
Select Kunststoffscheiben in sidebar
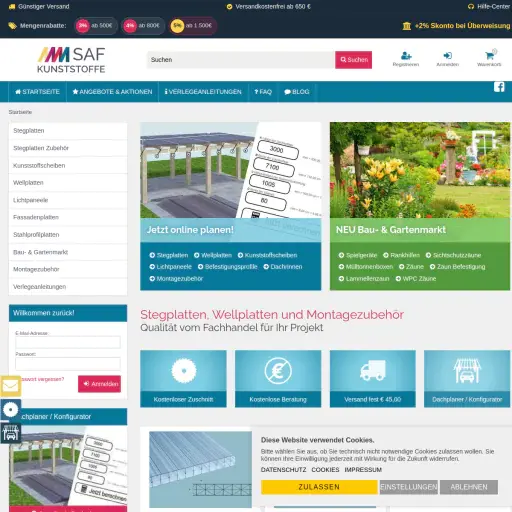pyautogui.click(x=68, y=165)
